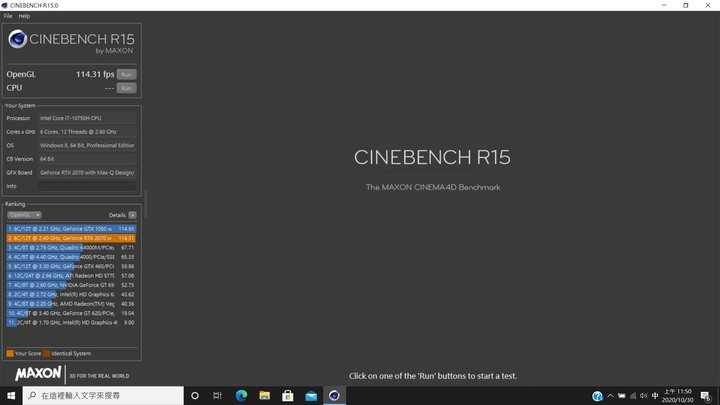Select ranking row 11 at 1.70 GHz
720x405 pixels.
(x=71, y=322)
